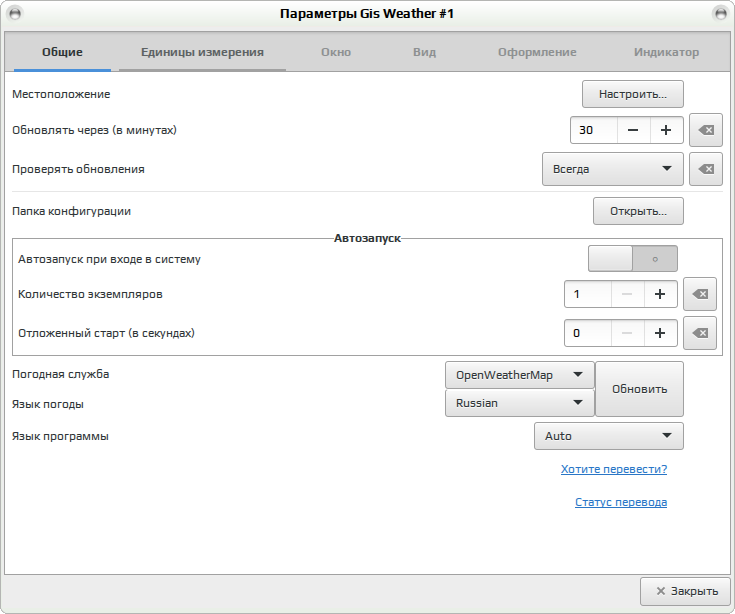Click the delayed start field showing 0
Screen dimensions: 735x614
click(588, 333)
